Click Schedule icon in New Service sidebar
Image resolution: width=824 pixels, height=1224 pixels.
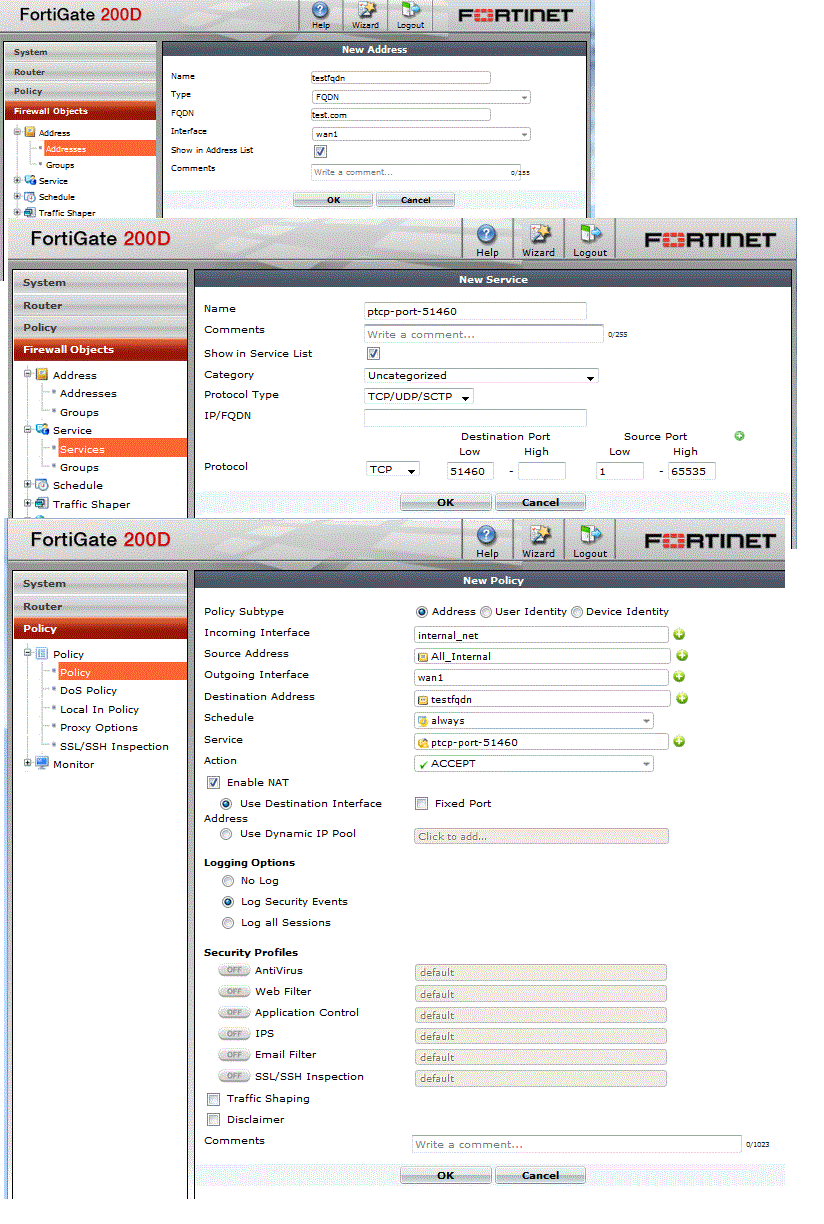pos(42,485)
